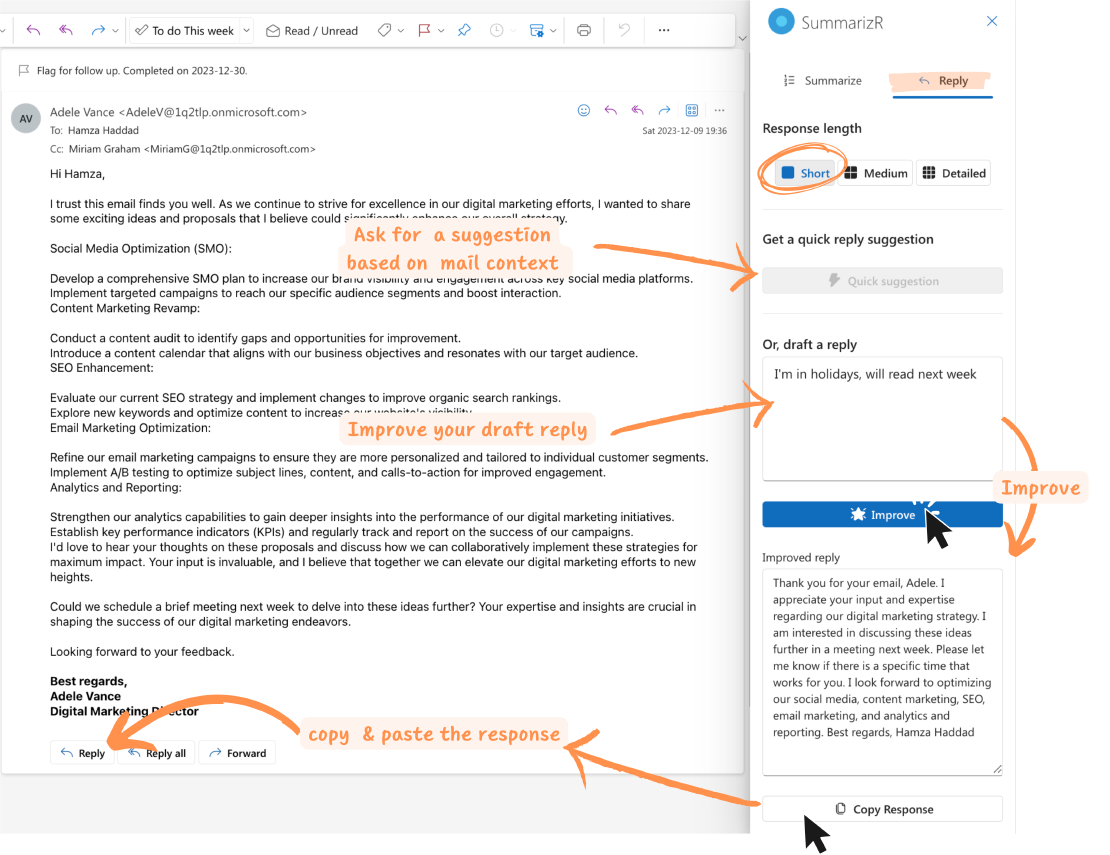1110x855 pixels.
Task: Click sender name Adele Vance
Action: coord(82,112)
